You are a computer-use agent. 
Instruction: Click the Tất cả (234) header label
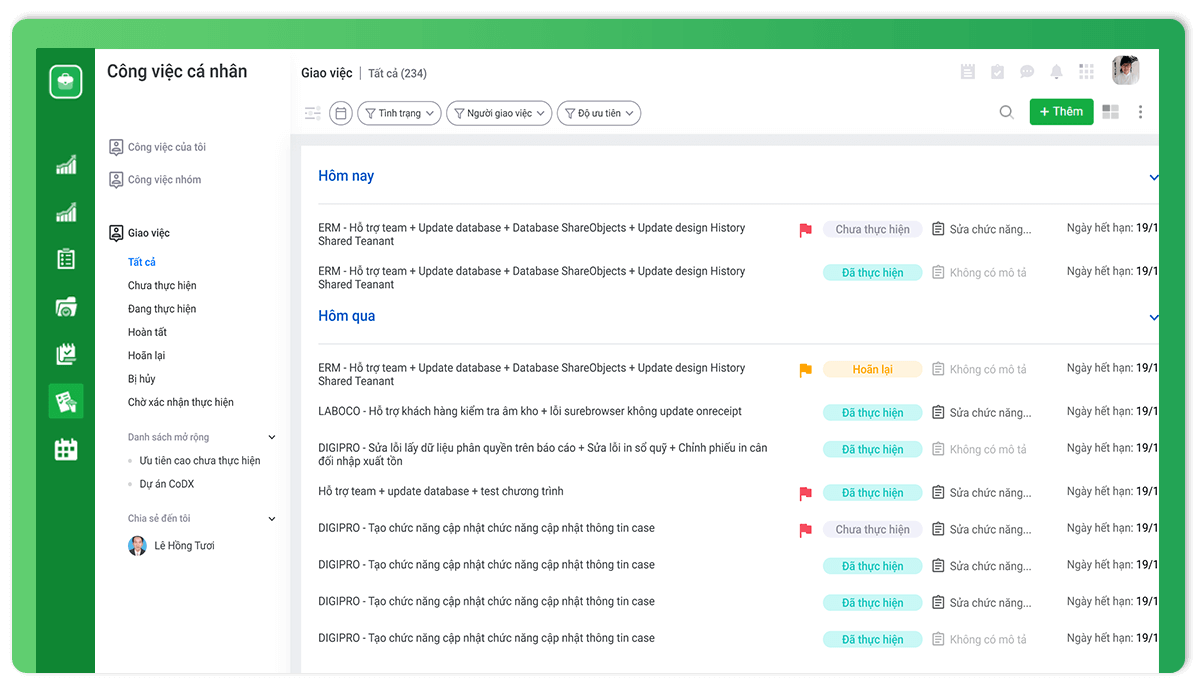tap(397, 73)
